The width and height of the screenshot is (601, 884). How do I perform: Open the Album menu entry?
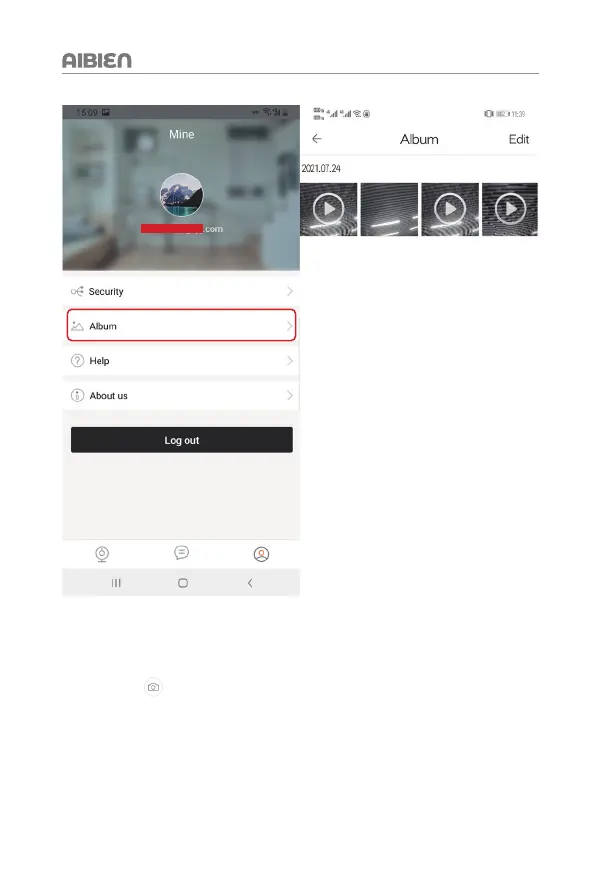tap(181, 325)
